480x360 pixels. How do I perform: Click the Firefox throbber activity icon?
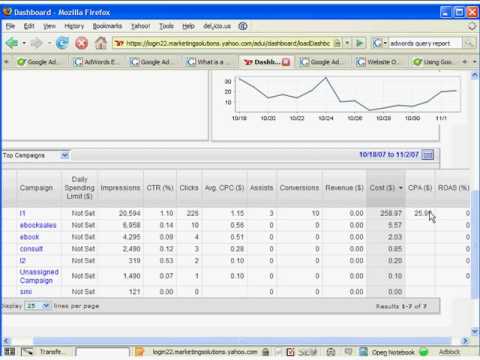(472, 26)
